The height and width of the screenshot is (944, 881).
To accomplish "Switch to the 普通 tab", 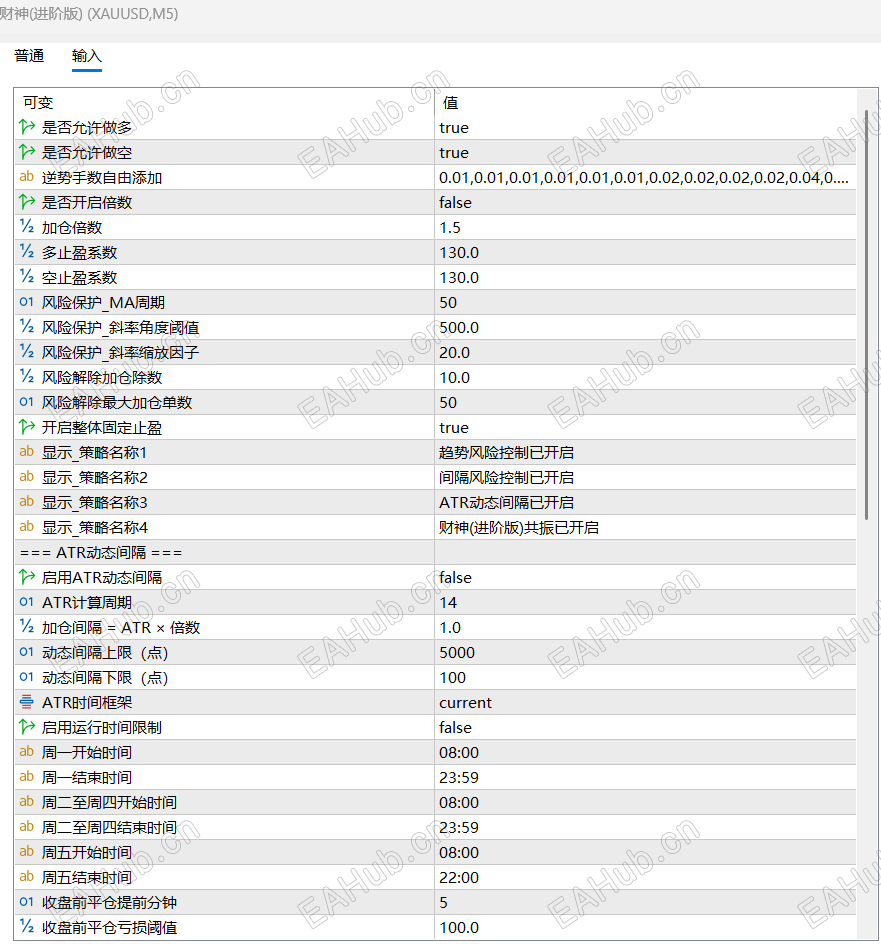I will click(x=29, y=56).
